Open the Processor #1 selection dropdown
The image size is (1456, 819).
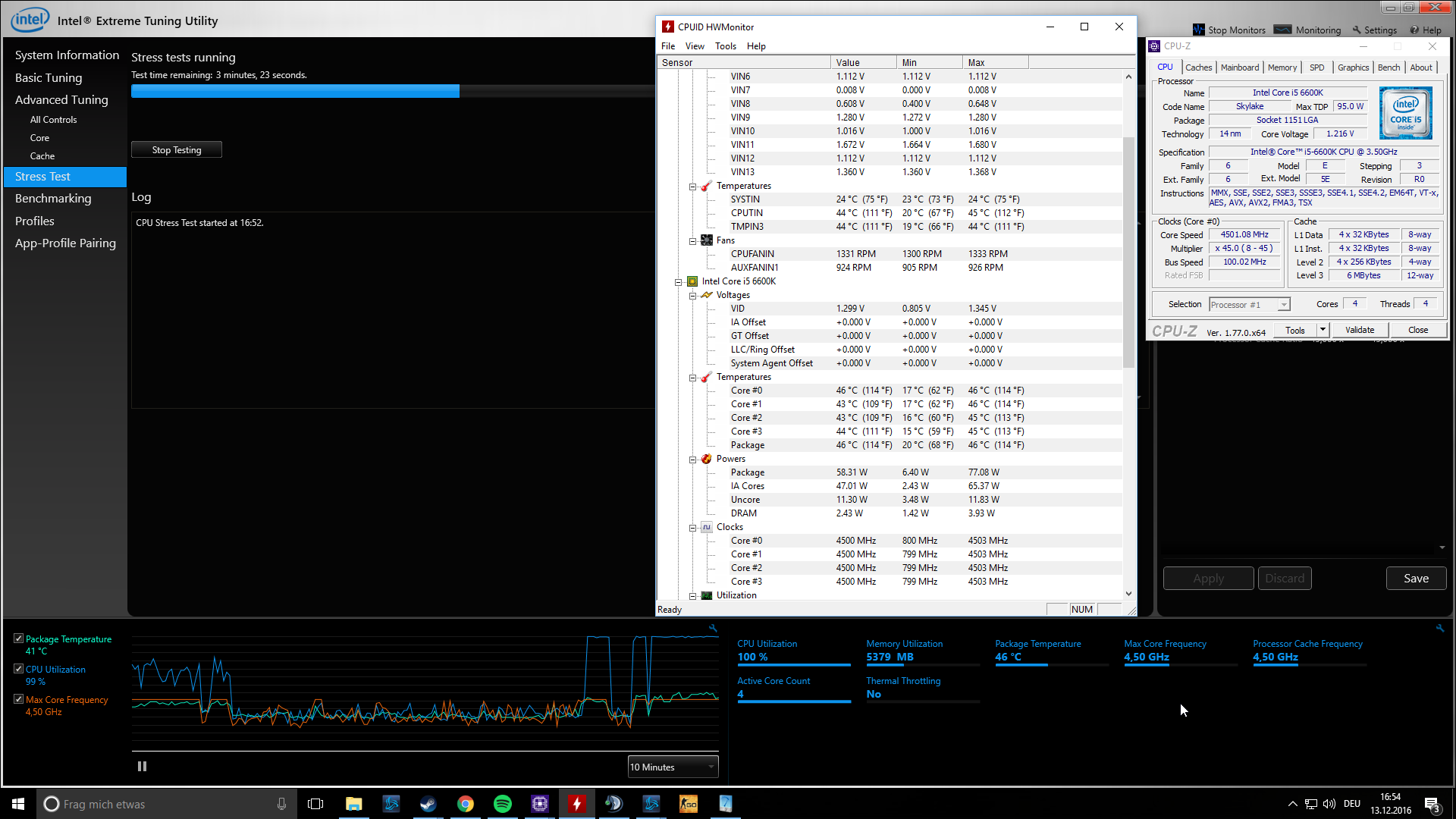(x=1249, y=305)
